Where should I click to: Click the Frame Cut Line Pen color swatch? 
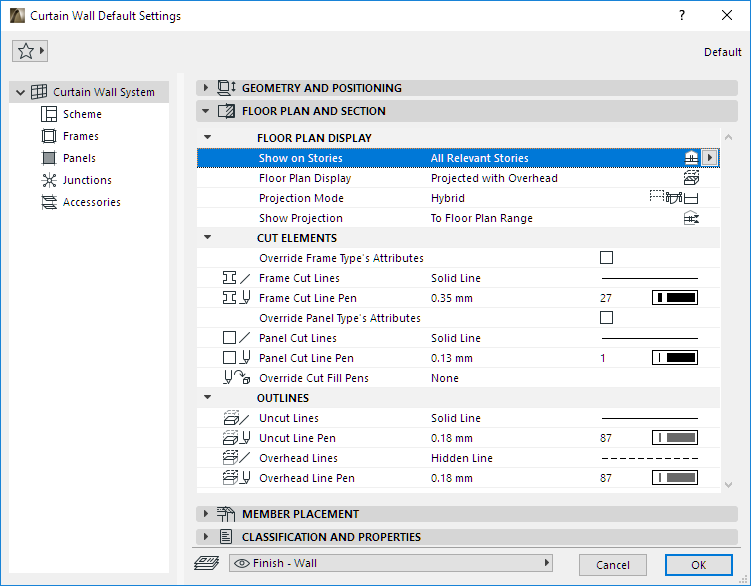(x=674, y=298)
